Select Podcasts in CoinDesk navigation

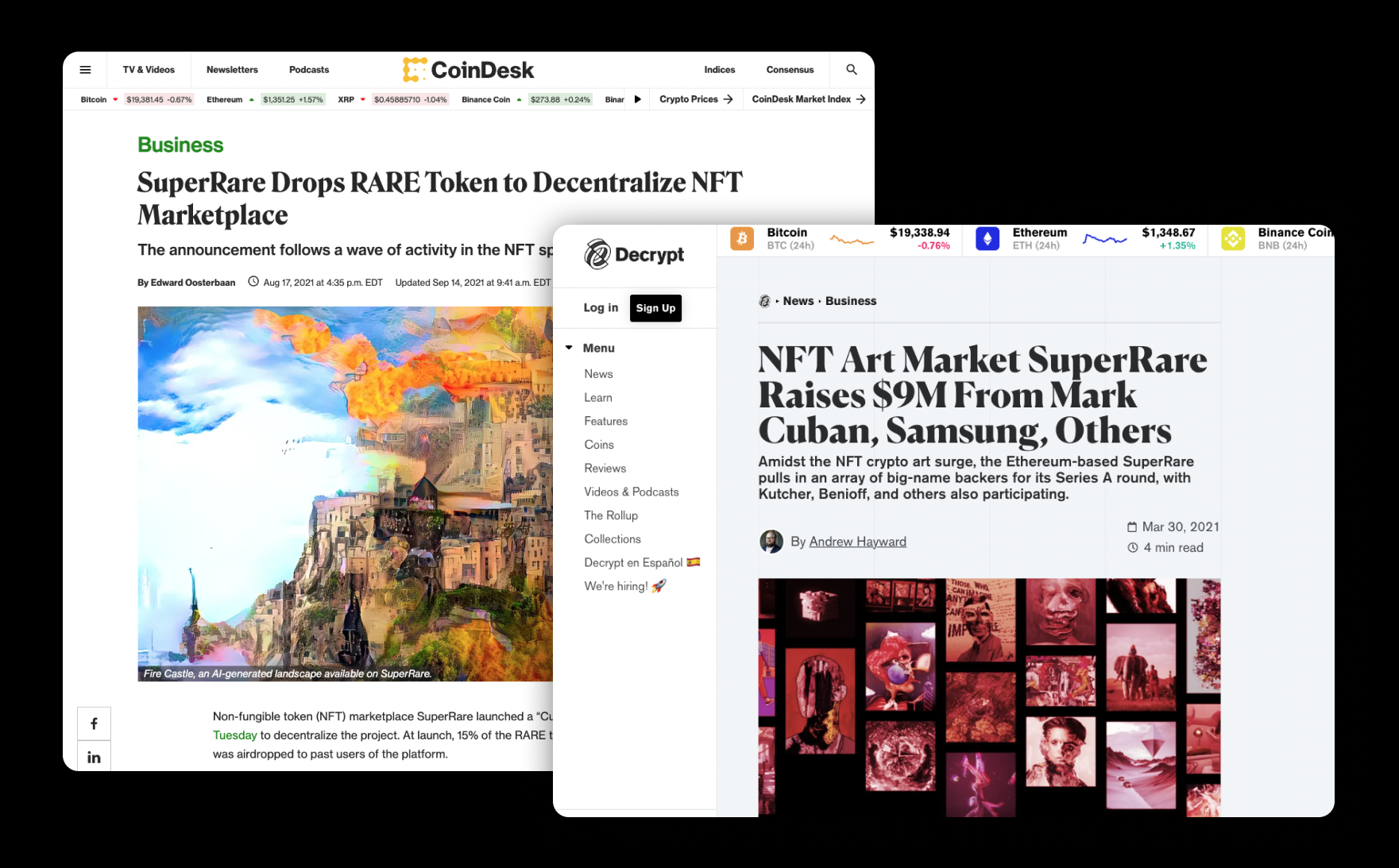[x=308, y=70]
